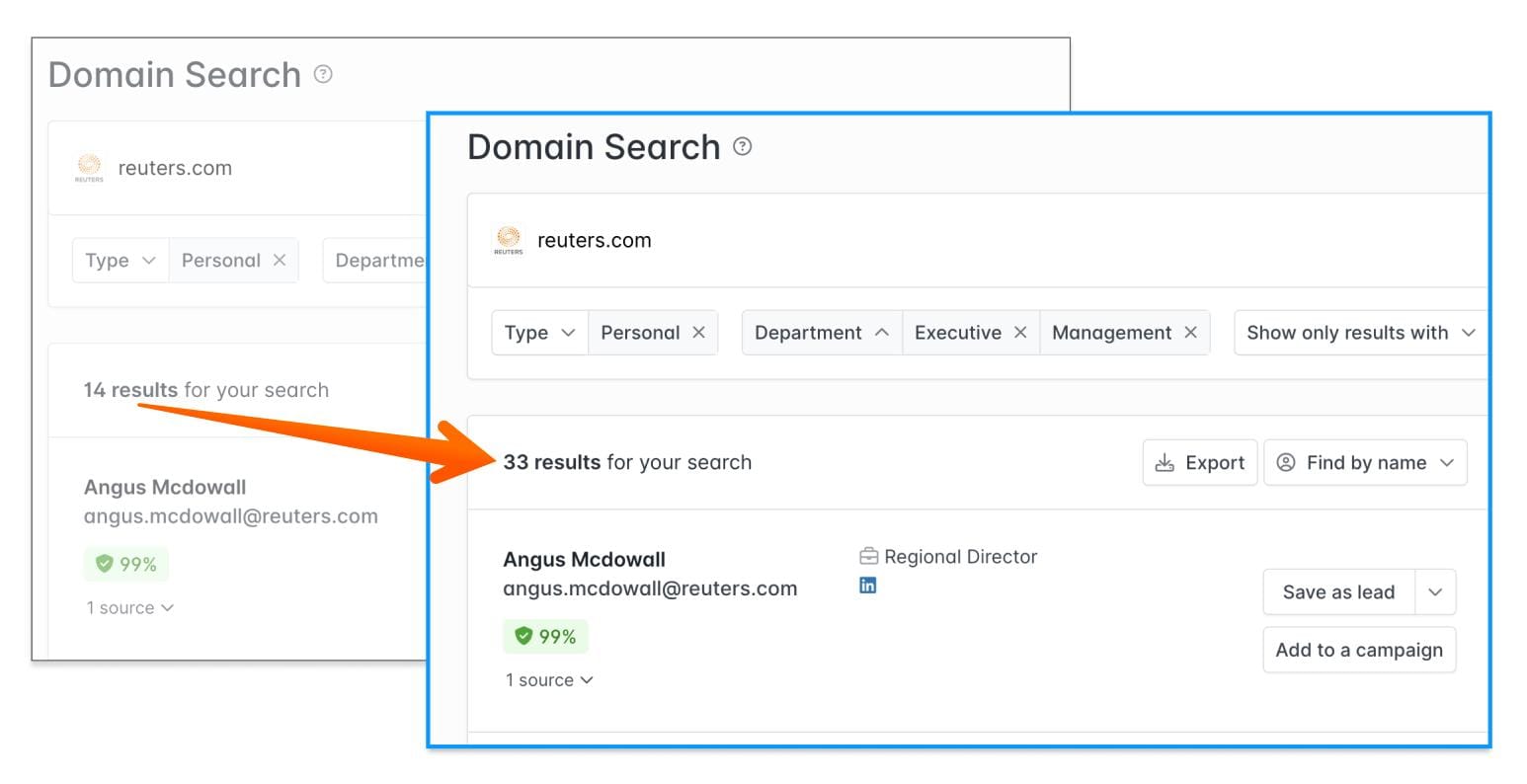Click '14 results for your search' in the background window

pos(206,390)
